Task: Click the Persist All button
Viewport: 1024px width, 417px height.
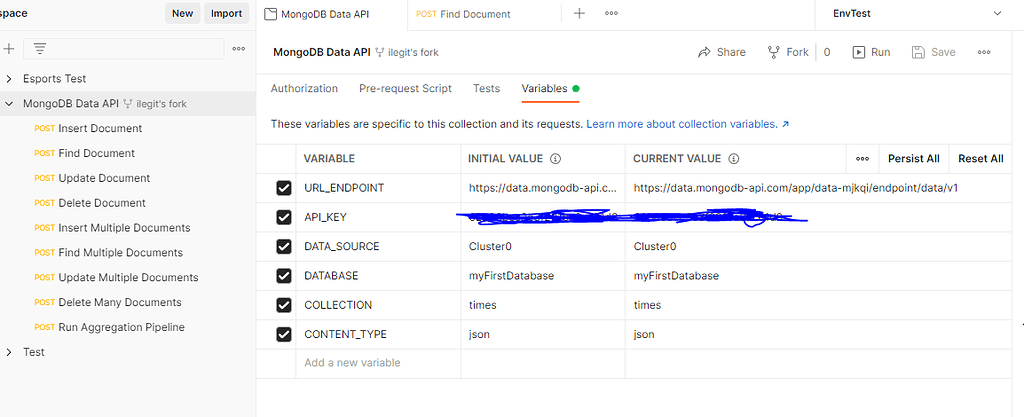Action: [913, 159]
